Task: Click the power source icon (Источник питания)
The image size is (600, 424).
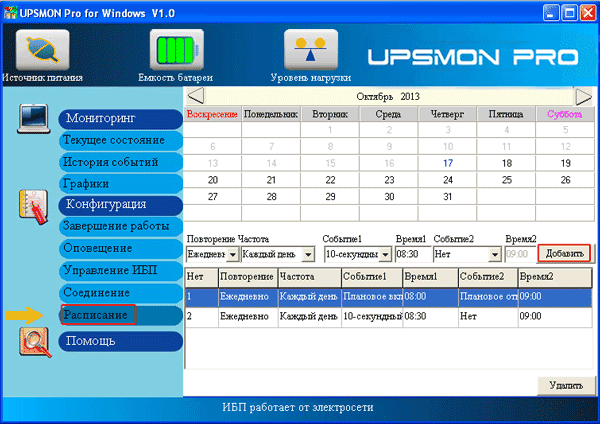Action: (x=42, y=50)
